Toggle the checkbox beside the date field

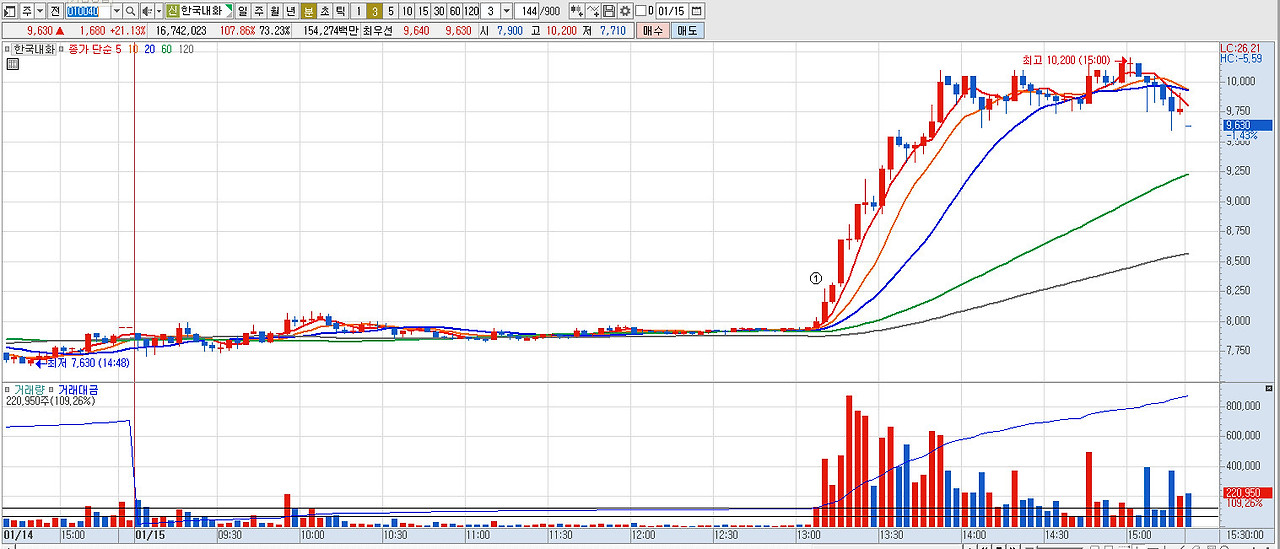pyautogui.click(x=641, y=11)
